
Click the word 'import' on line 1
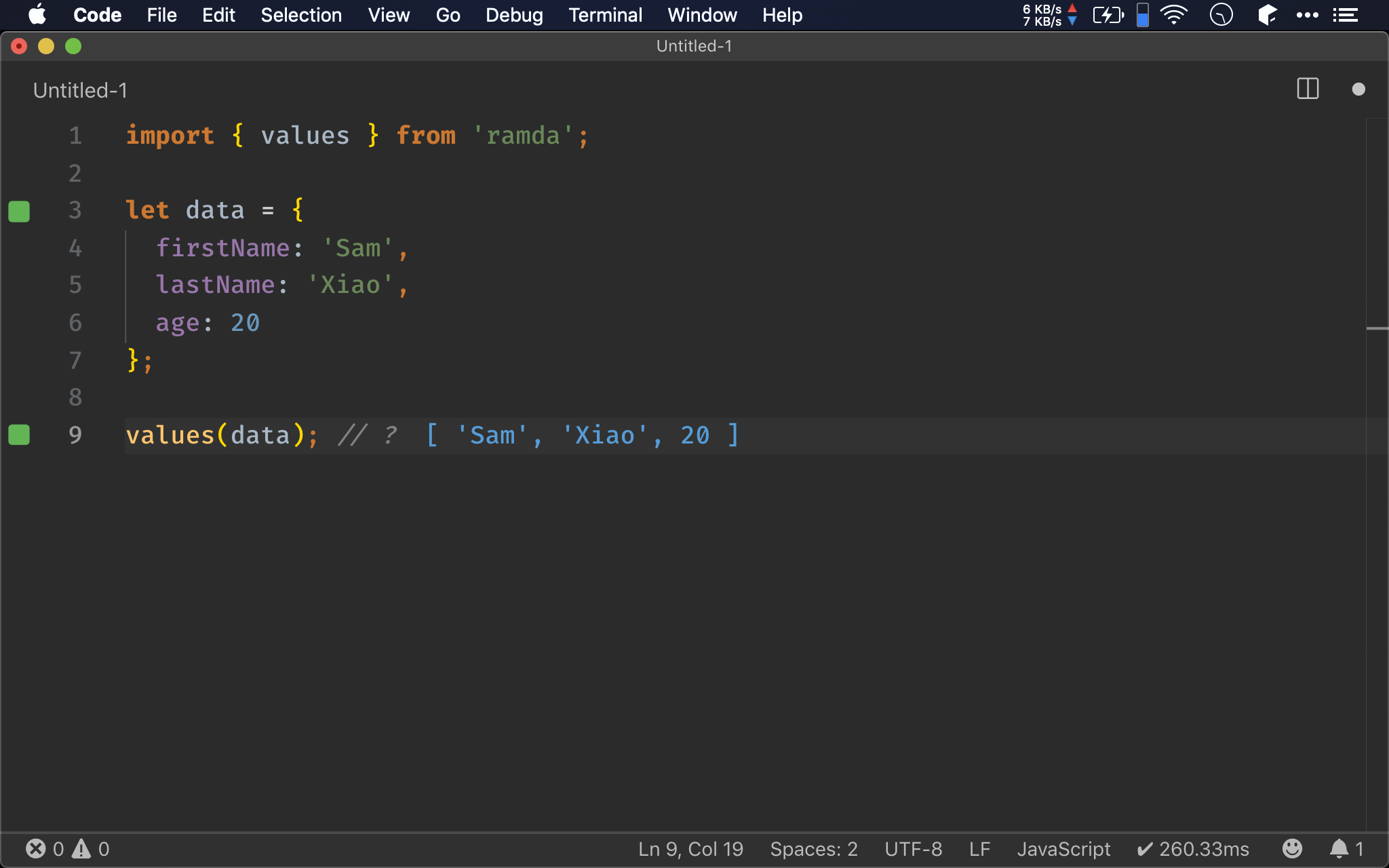point(170,136)
